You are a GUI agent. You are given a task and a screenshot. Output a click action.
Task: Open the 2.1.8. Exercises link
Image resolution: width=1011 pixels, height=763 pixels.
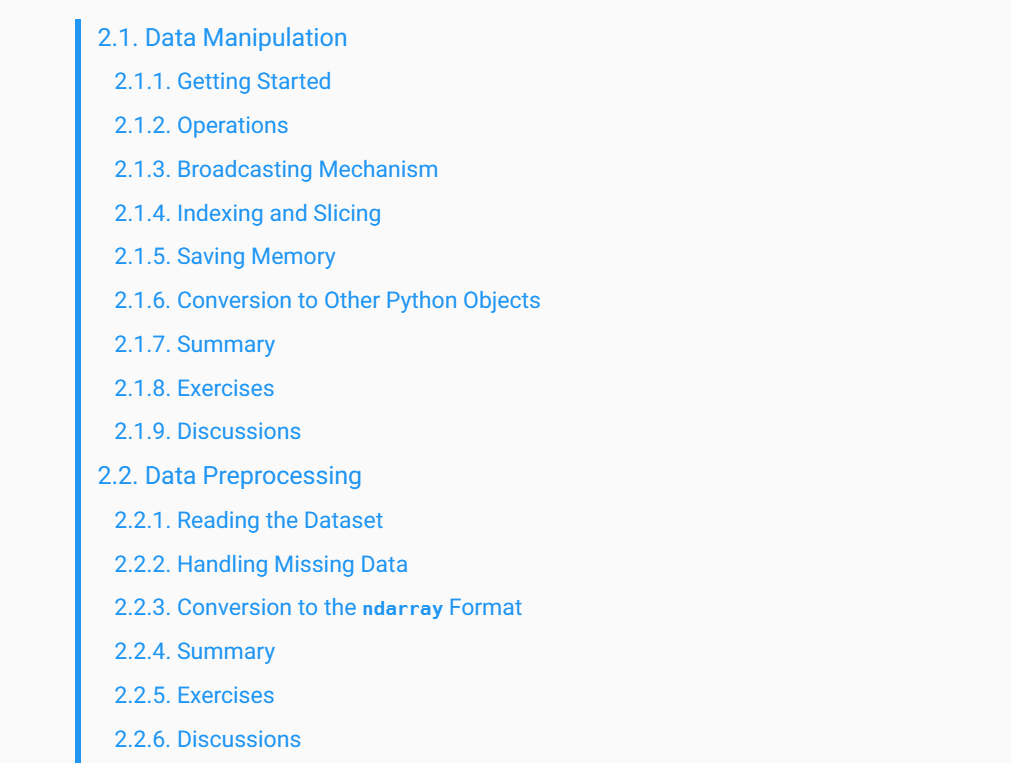coord(194,389)
